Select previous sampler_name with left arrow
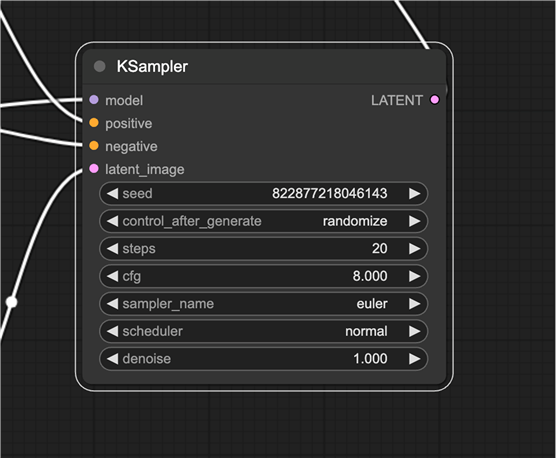556x458 pixels. coord(112,304)
